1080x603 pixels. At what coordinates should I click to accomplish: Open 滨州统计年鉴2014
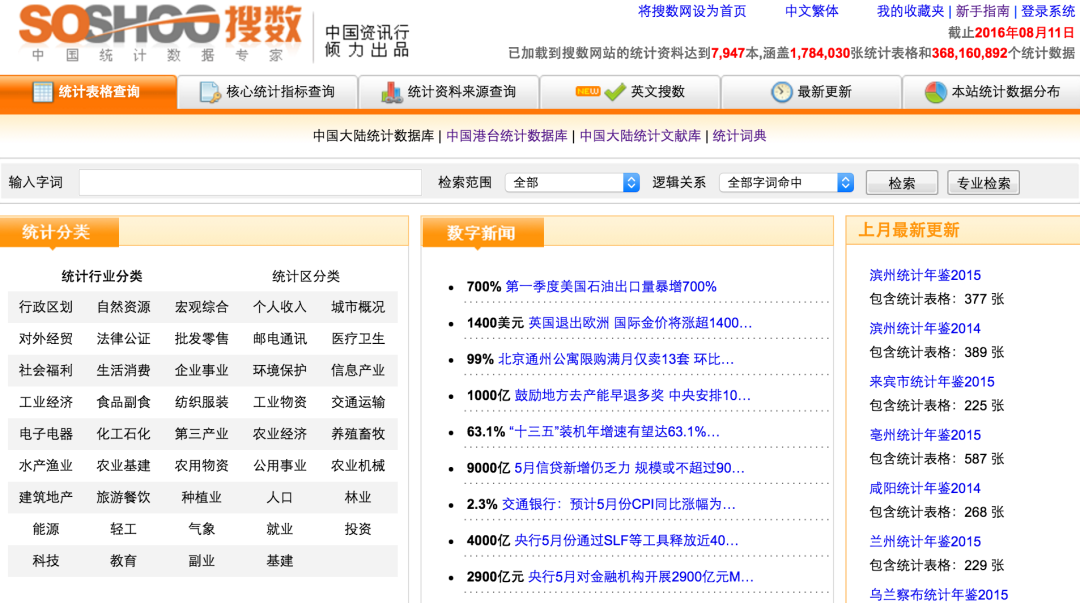click(x=924, y=328)
